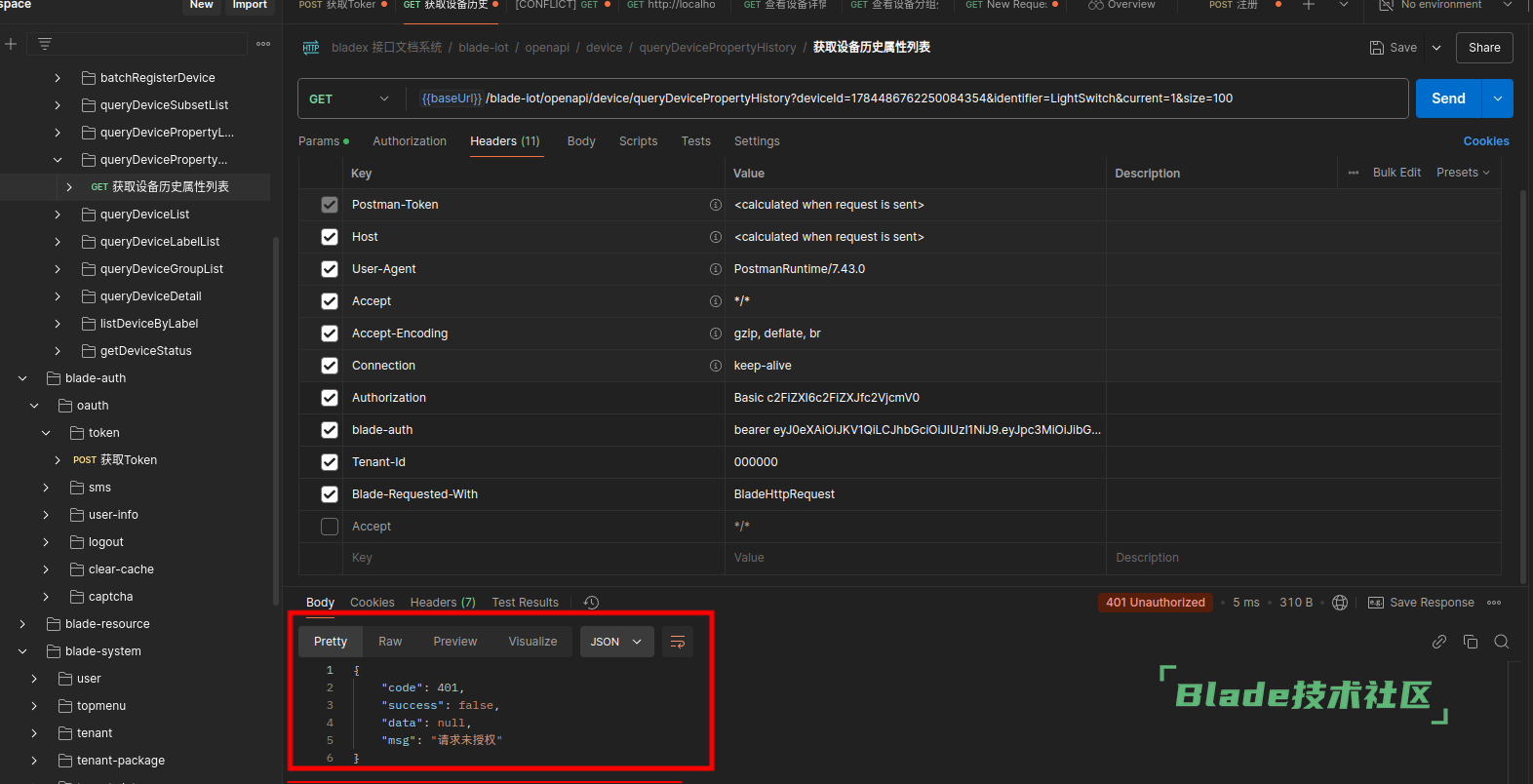Click the copy link icon in response
This screenshot has height=784, width=1533.
[1439, 642]
